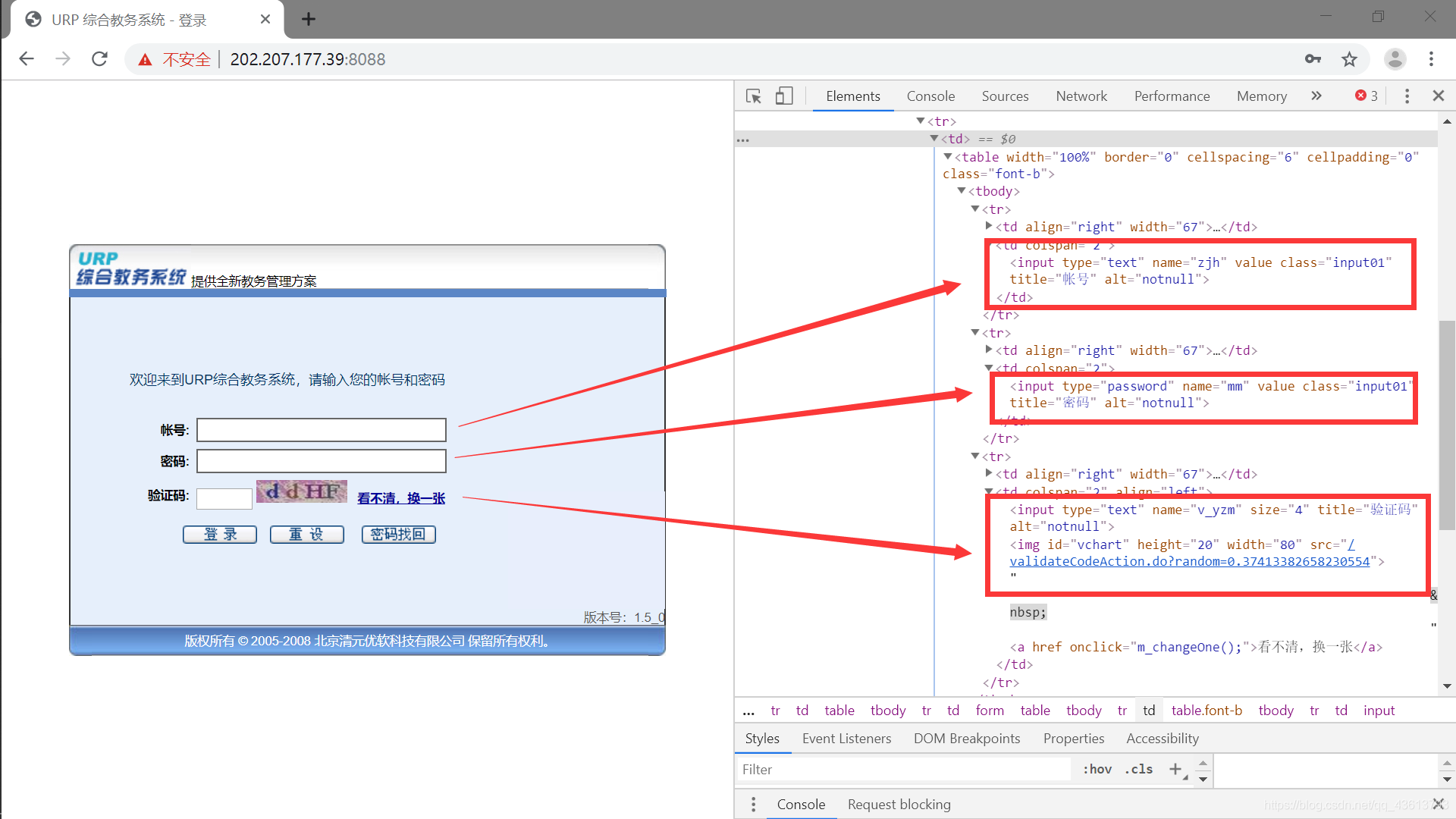Click the not-secure warning triangle icon

[145, 60]
